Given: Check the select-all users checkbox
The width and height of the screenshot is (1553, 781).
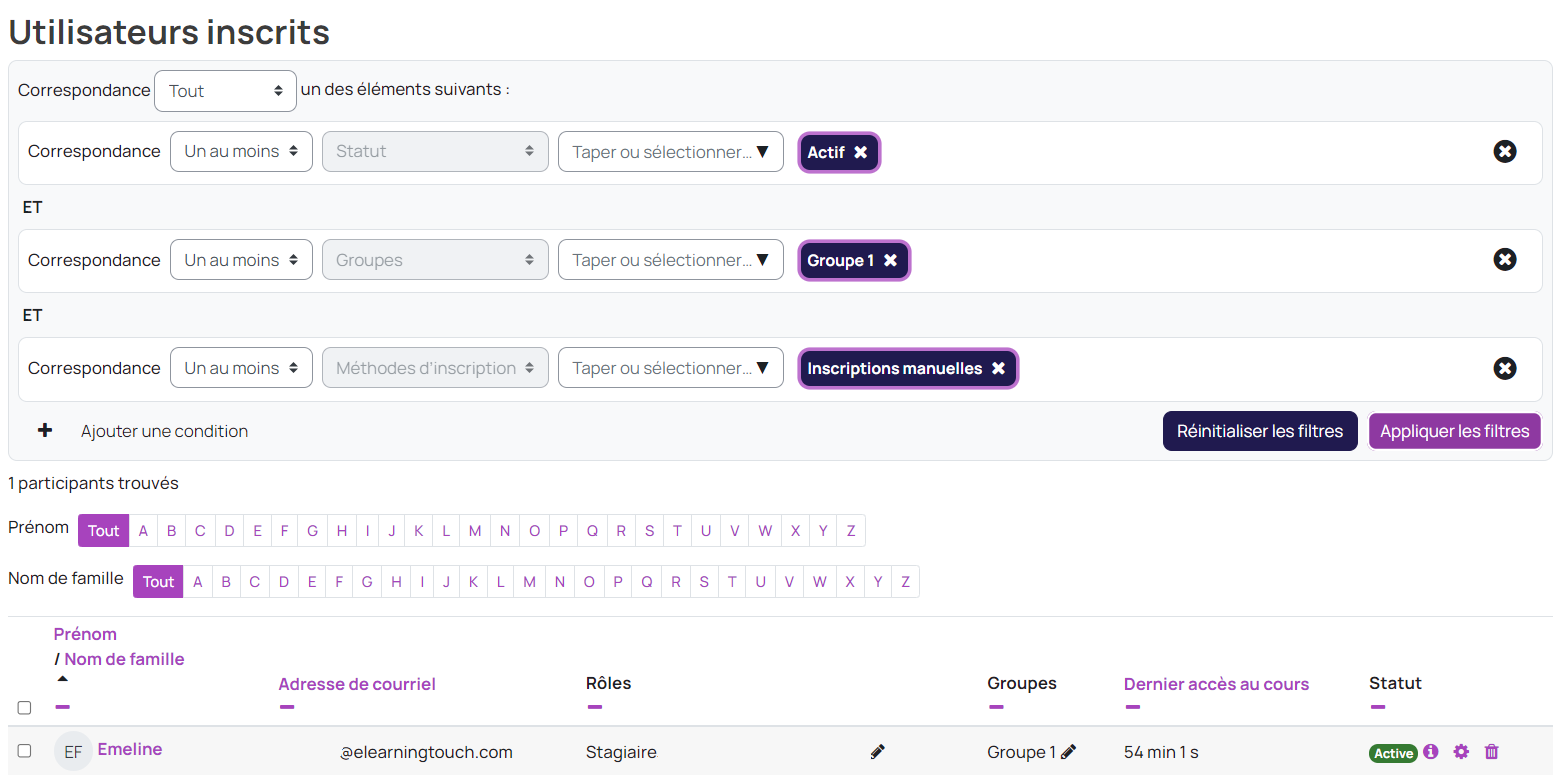Looking at the screenshot, I should coord(25,708).
